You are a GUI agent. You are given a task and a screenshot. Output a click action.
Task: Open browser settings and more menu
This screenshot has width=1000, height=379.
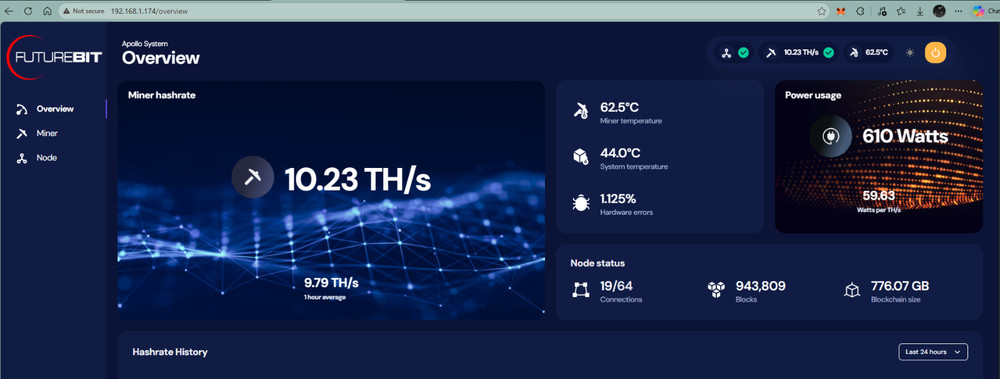pyautogui.click(x=959, y=11)
